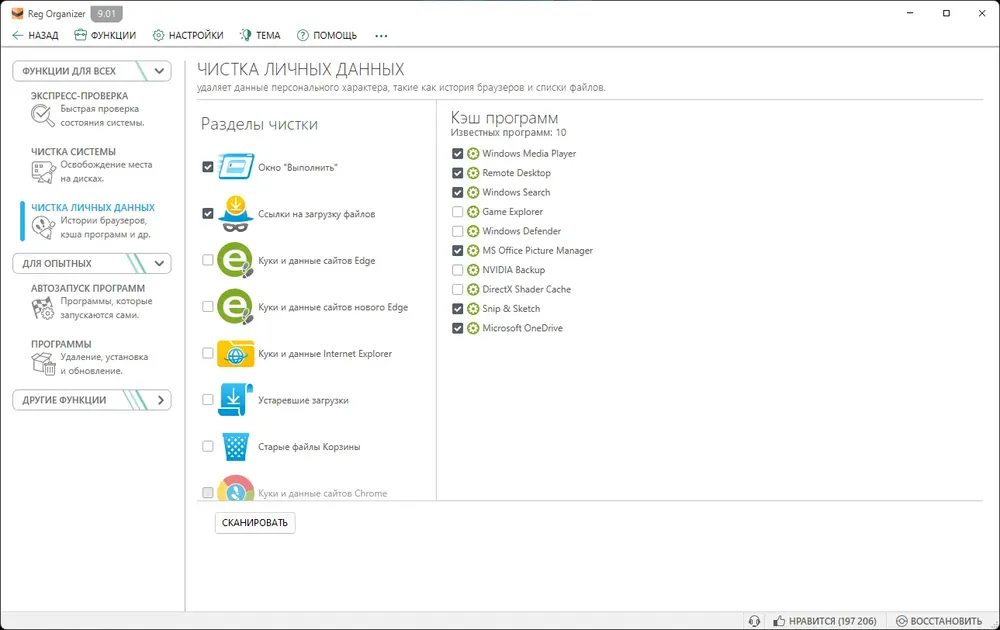Click the gear icon beside Windows Search

click(x=473, y=193)
